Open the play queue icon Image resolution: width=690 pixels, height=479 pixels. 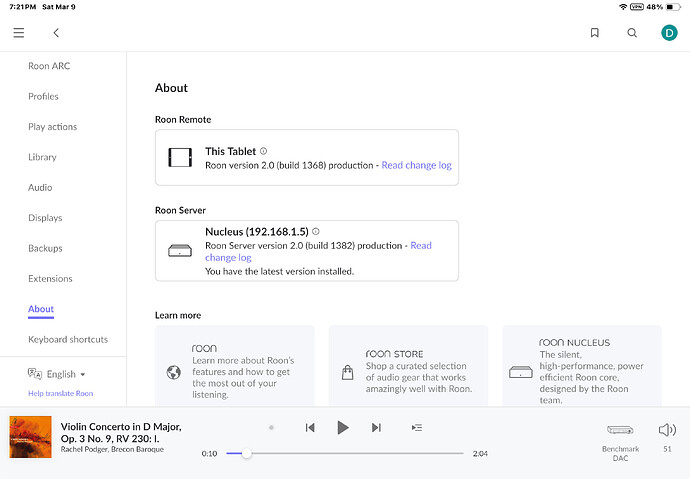click(x=417, y=428)
